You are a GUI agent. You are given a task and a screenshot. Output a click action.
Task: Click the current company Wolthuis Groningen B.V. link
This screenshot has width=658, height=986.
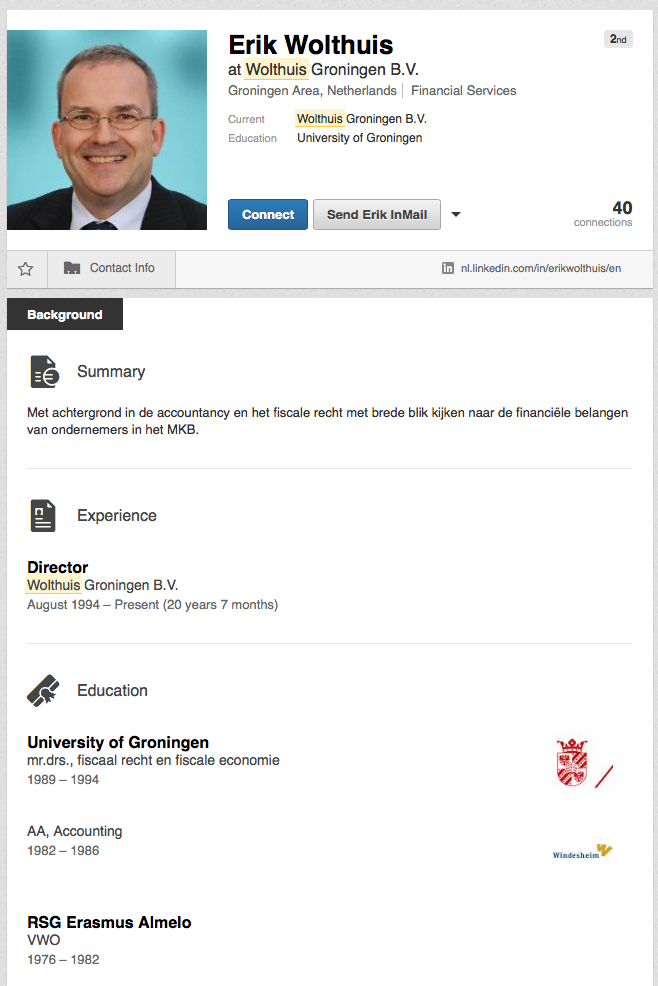click(361, 119)
